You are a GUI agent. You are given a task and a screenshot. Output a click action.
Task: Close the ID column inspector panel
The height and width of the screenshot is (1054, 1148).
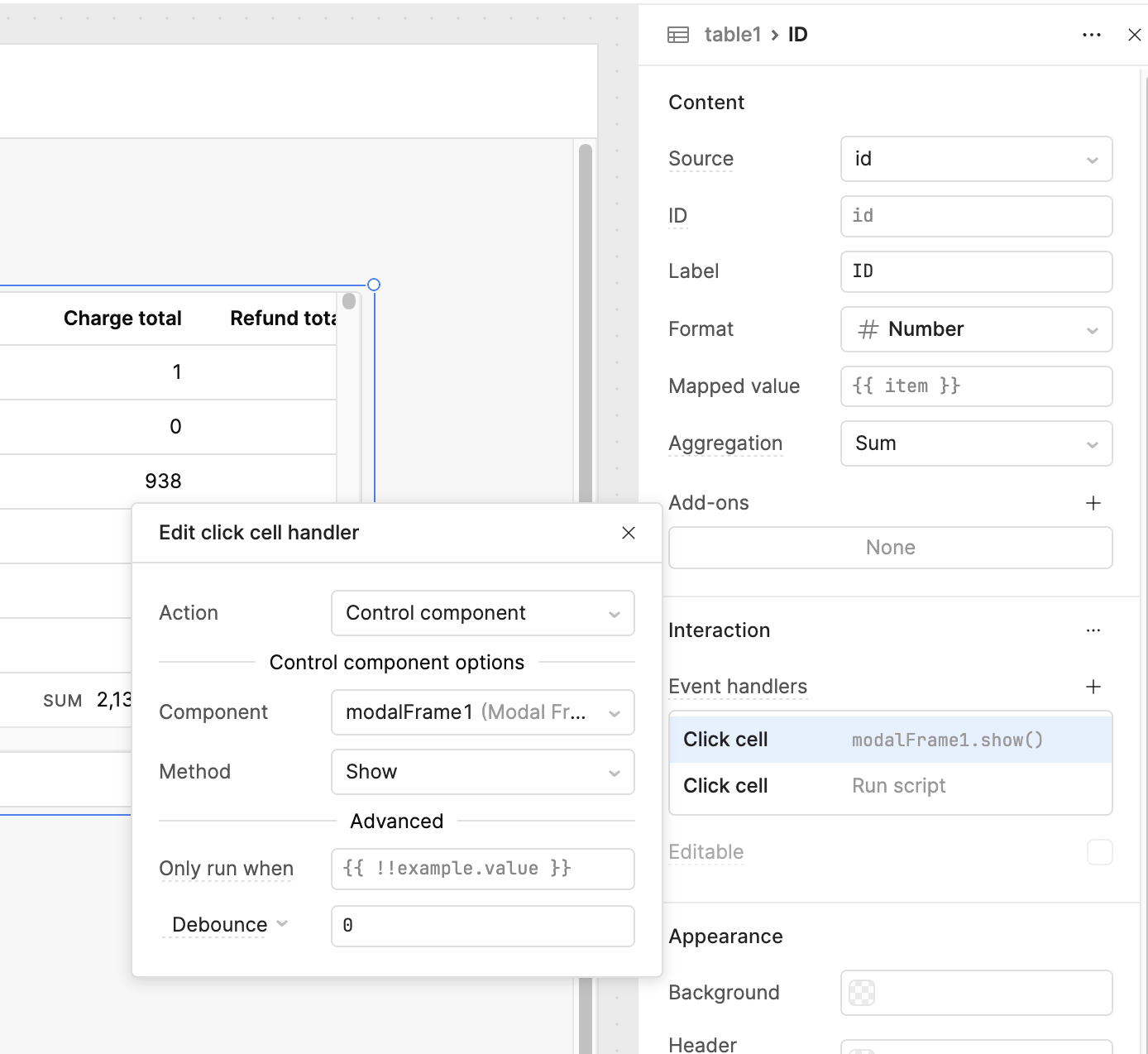(x=1134, y=35)
